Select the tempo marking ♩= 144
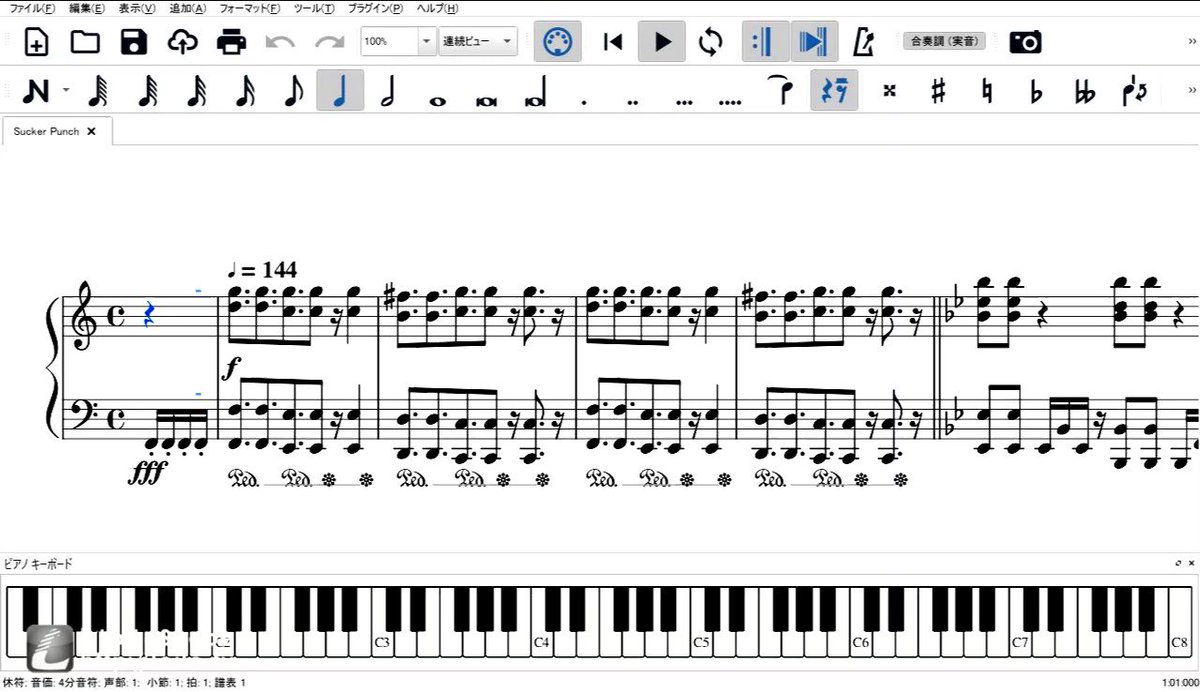1200x692 pixels. point(263,269)
